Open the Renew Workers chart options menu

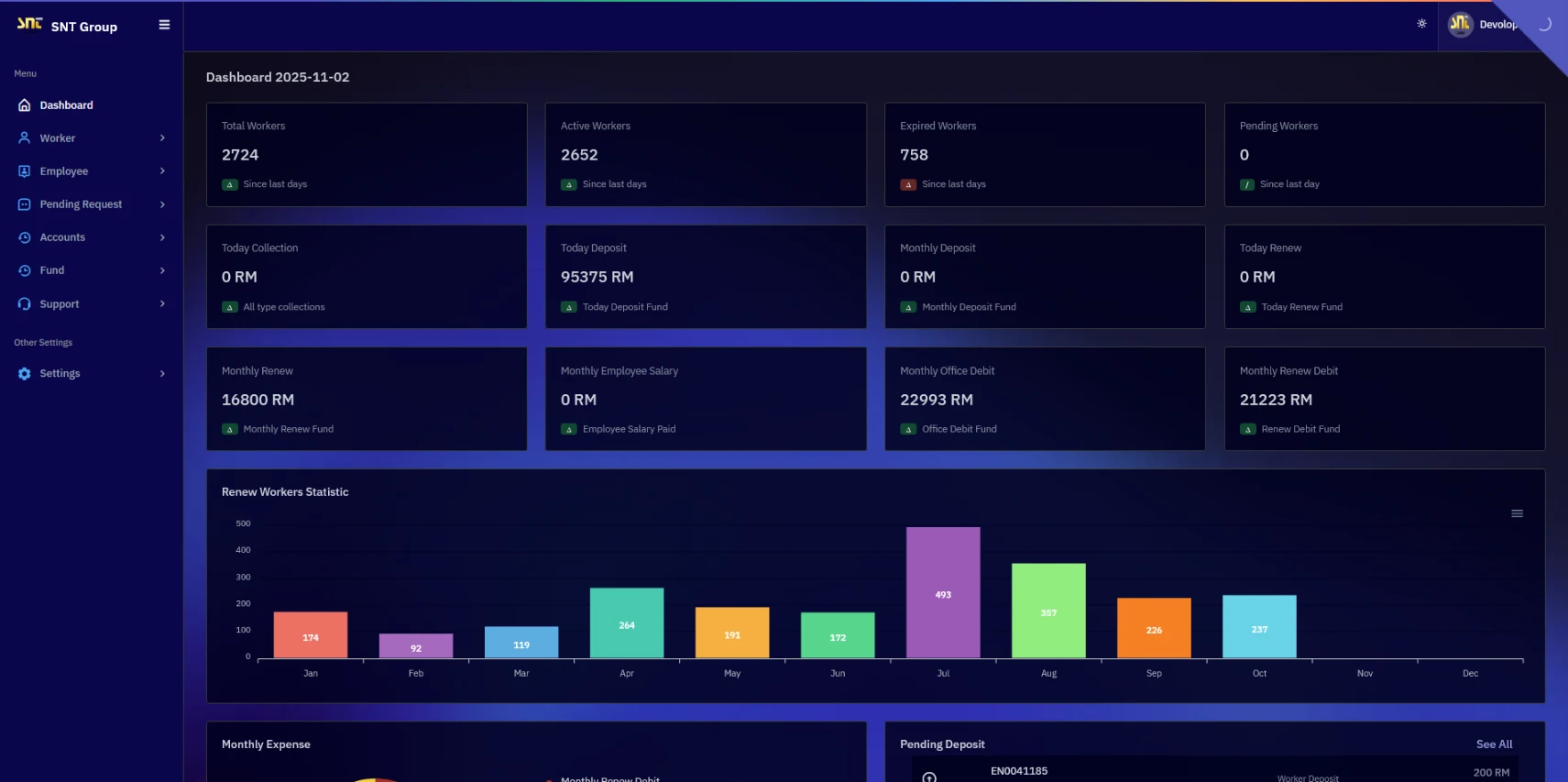click(1517, 513)
